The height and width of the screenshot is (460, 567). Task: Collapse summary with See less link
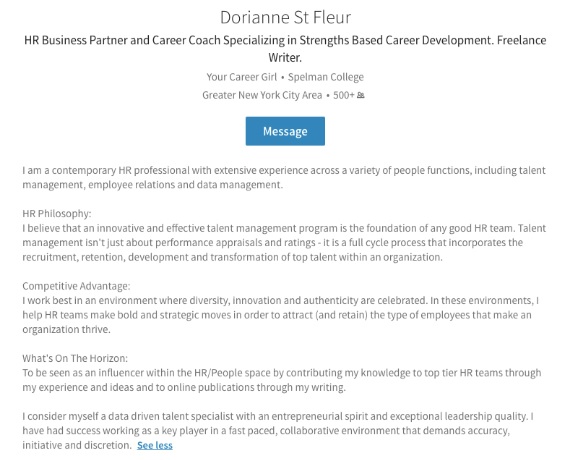pos(155,445)
